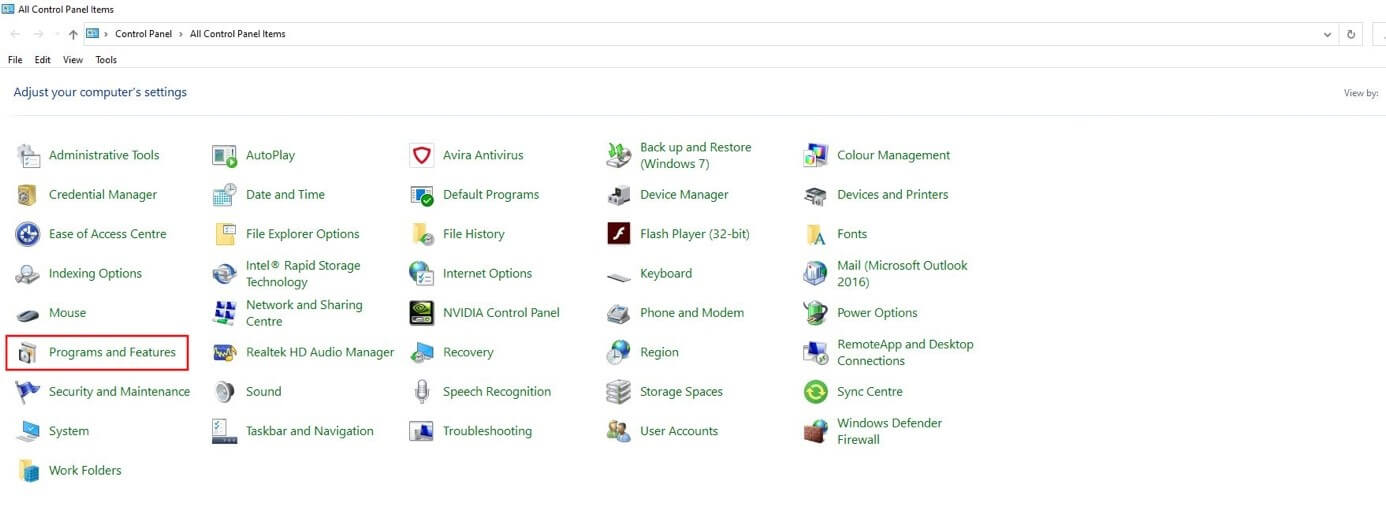Open the Work Folders icon
The image size is (1386, 507).
coord(28,471)
